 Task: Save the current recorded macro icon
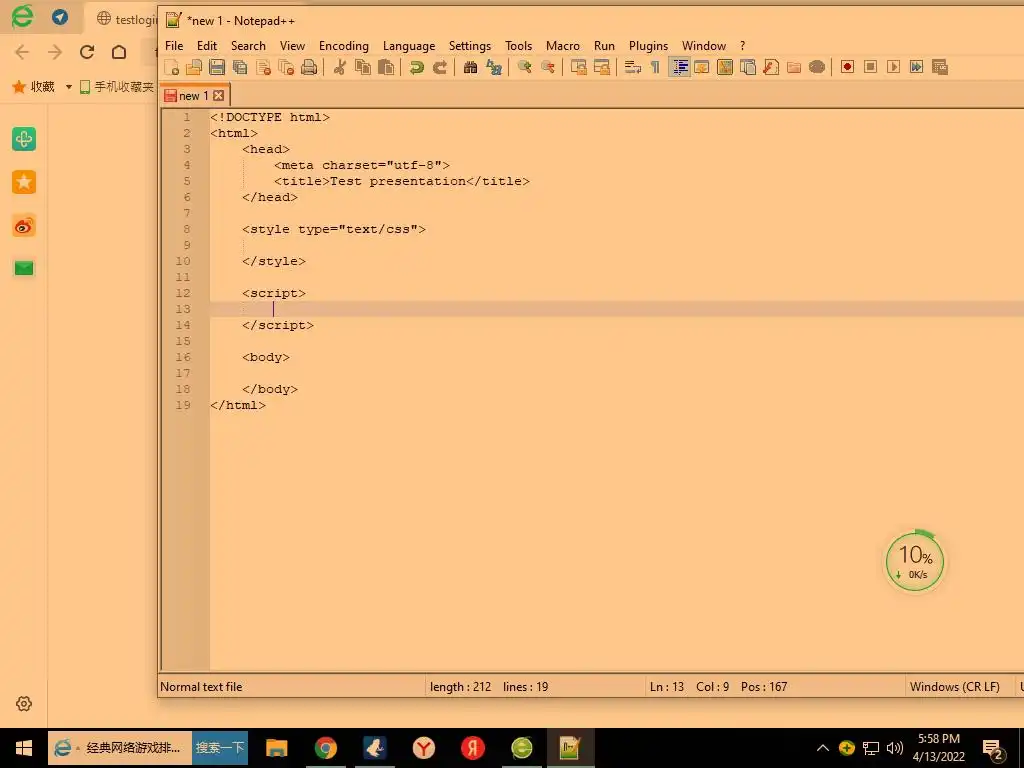pyautogui.click(x=939, y=67)
